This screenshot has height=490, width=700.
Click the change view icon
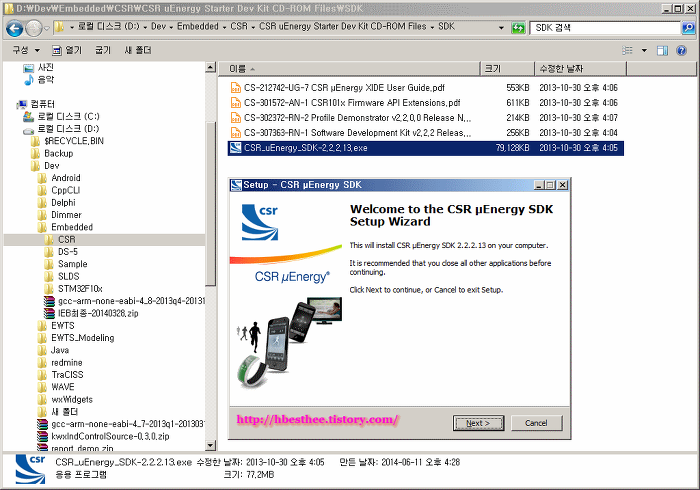627,50
